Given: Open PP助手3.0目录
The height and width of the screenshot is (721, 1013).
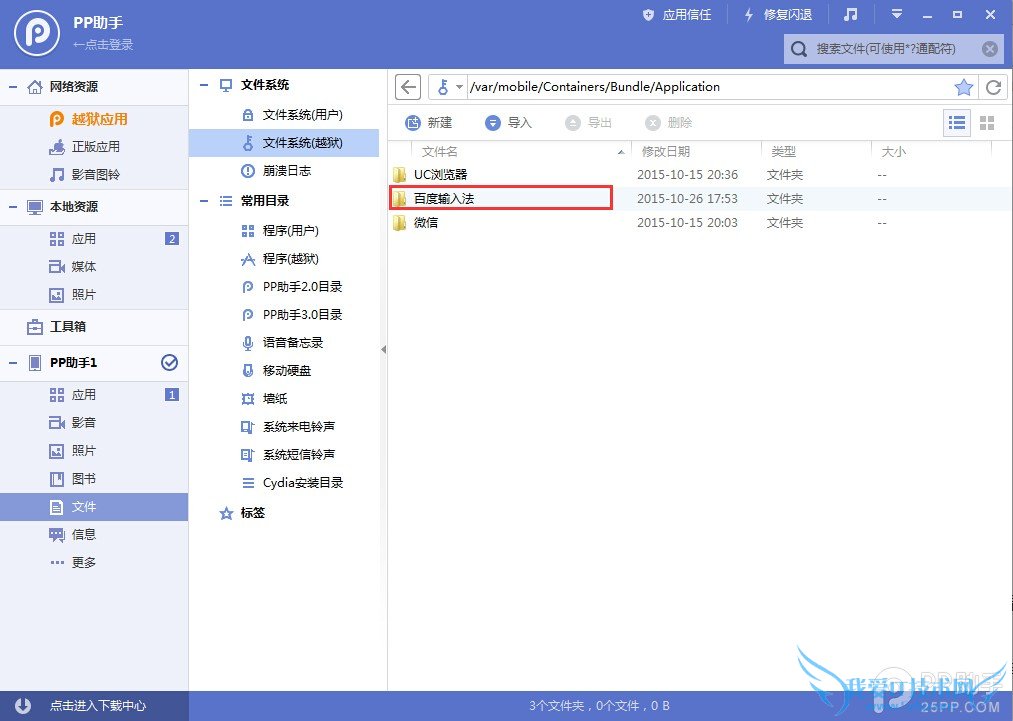Looking at the screenshot, I should point(284,315).
